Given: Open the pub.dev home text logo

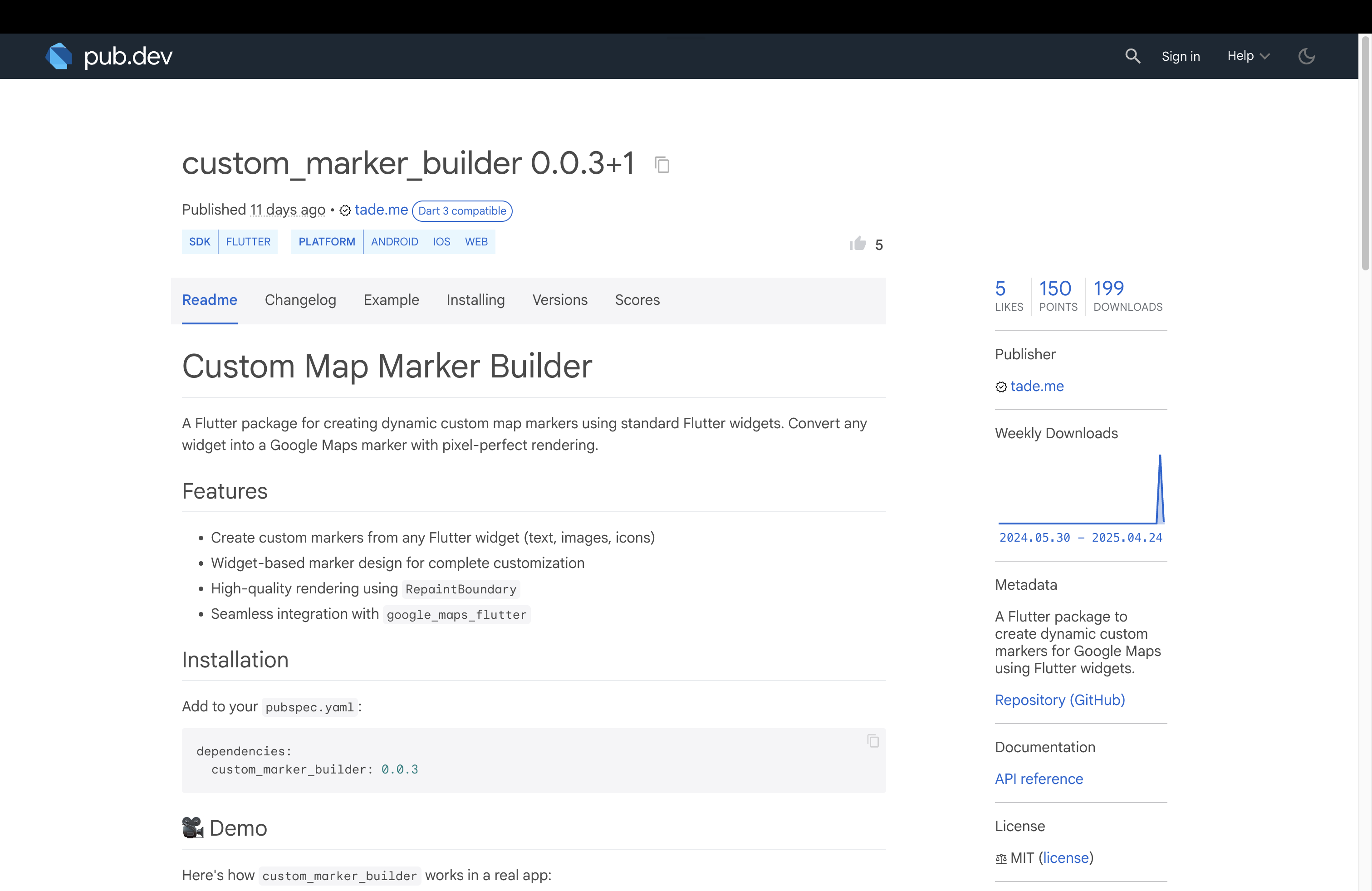Looking at the screenshot, I should coord(128,56).
